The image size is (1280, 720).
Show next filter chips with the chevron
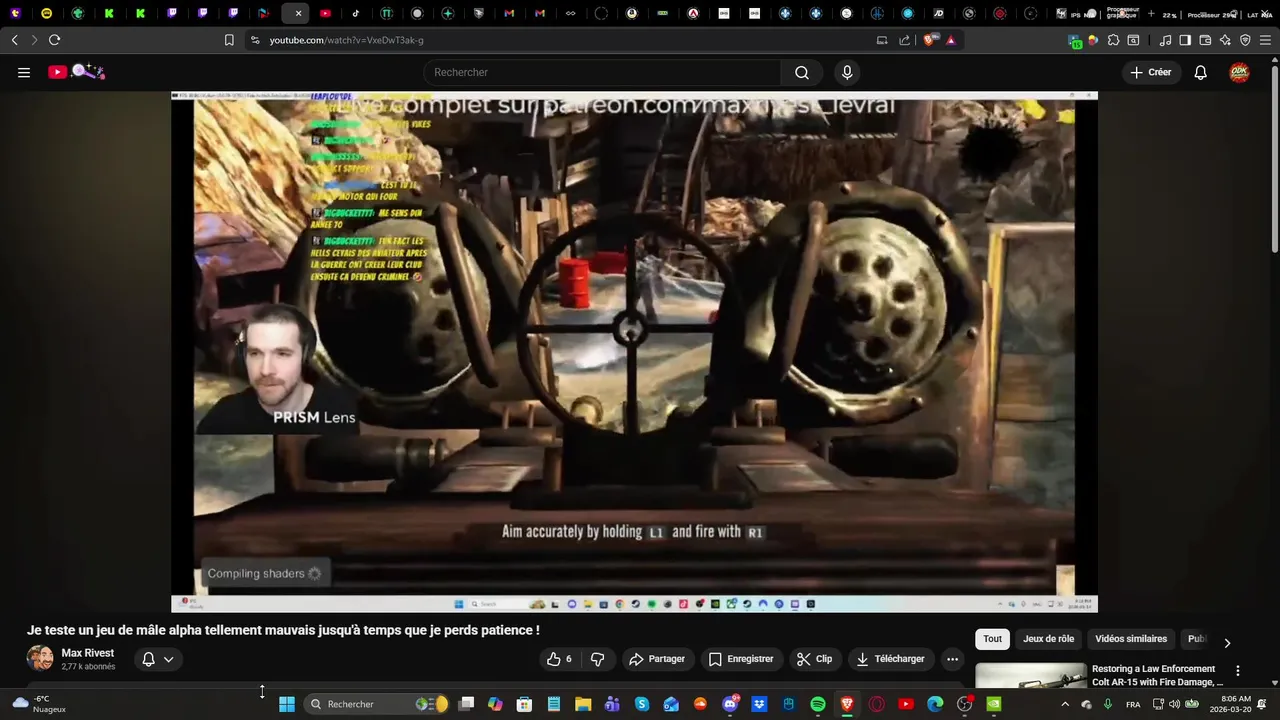coord(1227,642)
